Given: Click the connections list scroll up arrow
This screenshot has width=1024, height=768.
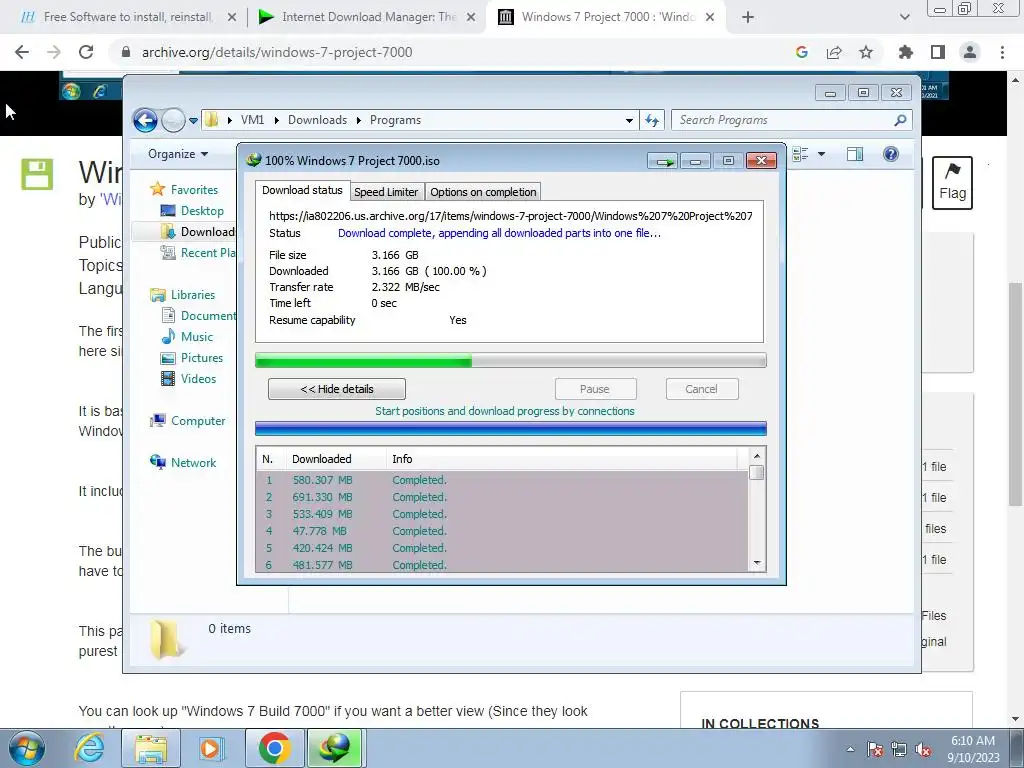Looking at the screenshot, I should (757, 456).
